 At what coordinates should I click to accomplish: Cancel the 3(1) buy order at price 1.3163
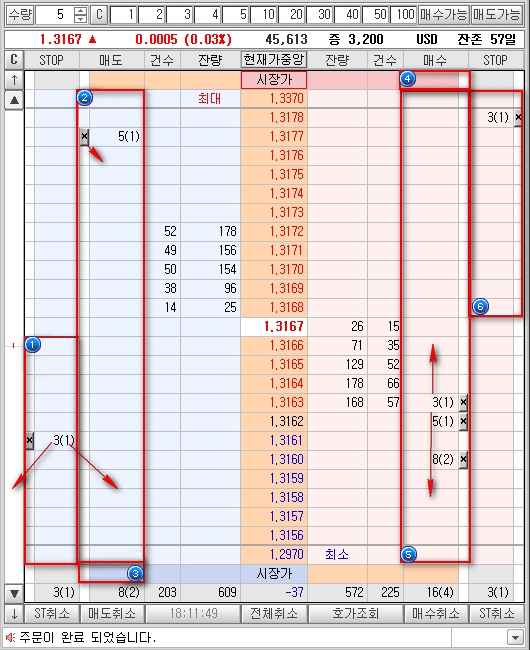(463, 402)
